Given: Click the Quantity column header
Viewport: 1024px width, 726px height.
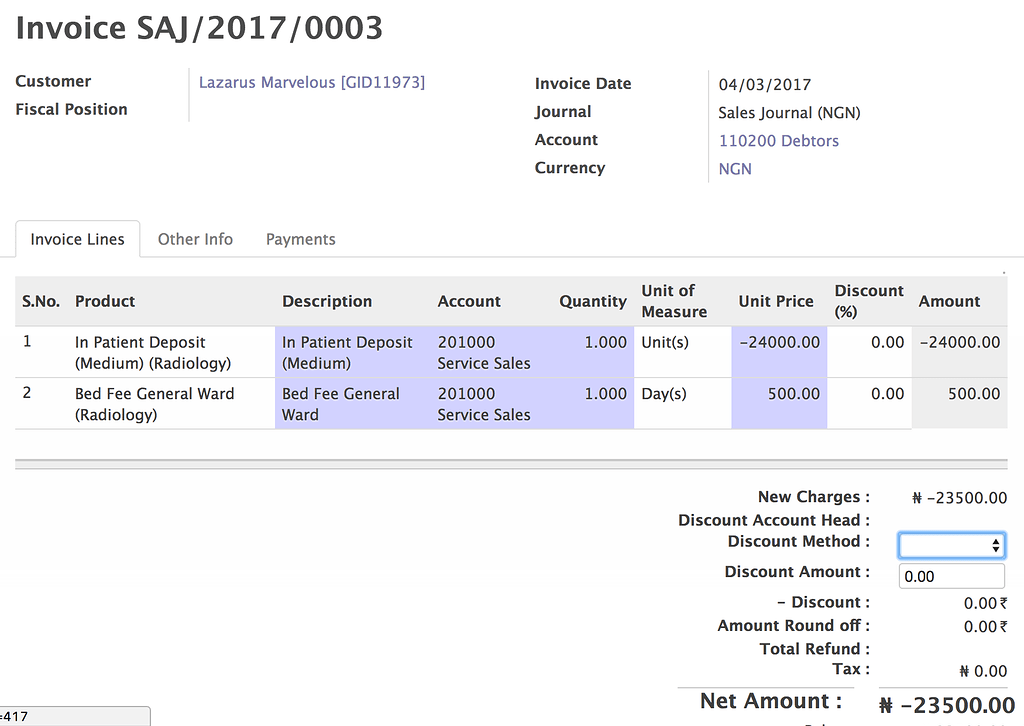Looking at the screenshot, I should pyautogui.click(x=592, y=301).
